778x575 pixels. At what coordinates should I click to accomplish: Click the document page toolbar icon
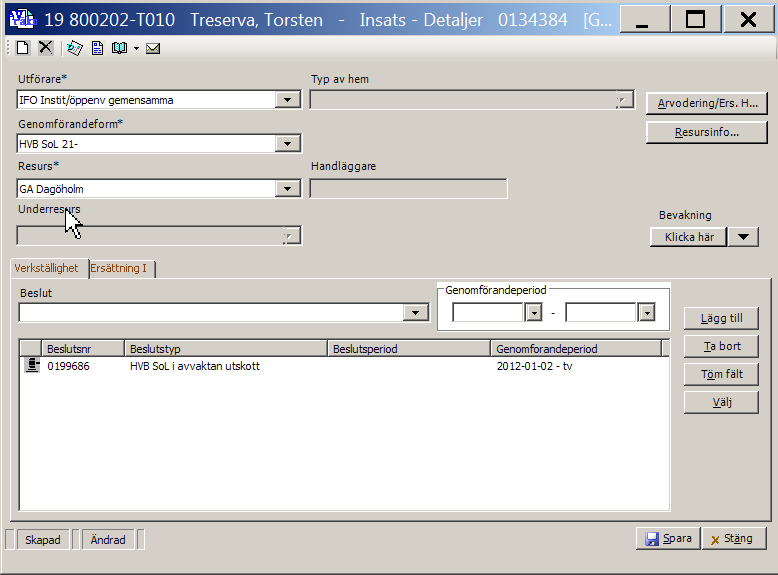[x=98, y=48]
